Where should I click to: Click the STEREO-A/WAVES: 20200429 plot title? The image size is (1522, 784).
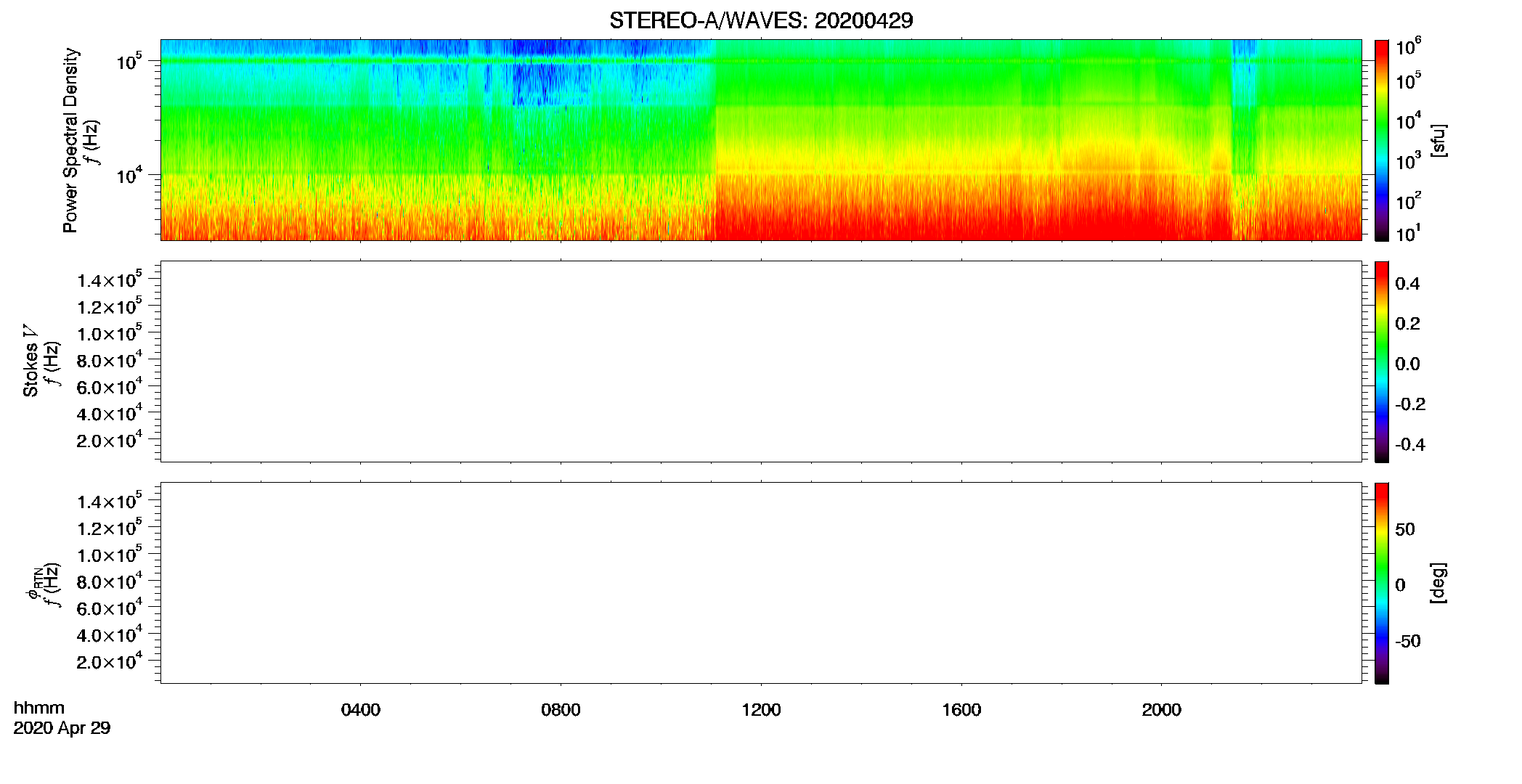761,21
